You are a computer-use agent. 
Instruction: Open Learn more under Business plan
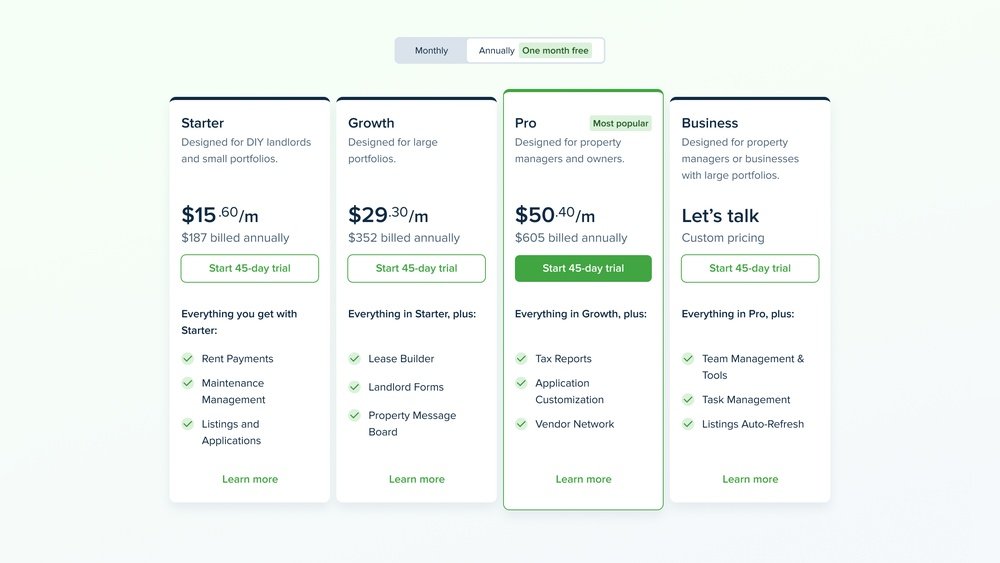tap(750, 479)
